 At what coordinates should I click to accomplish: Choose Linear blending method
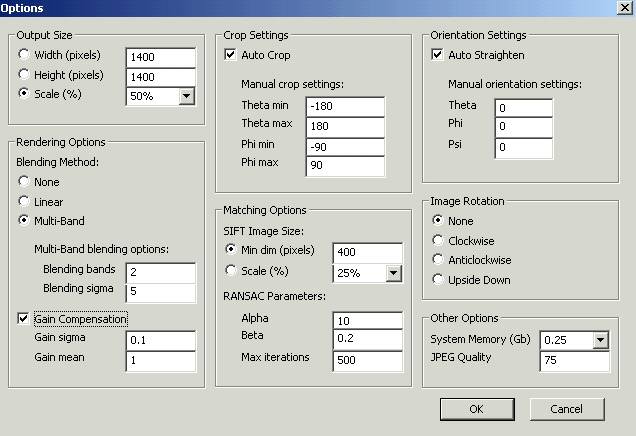click(x=24, y=201)
